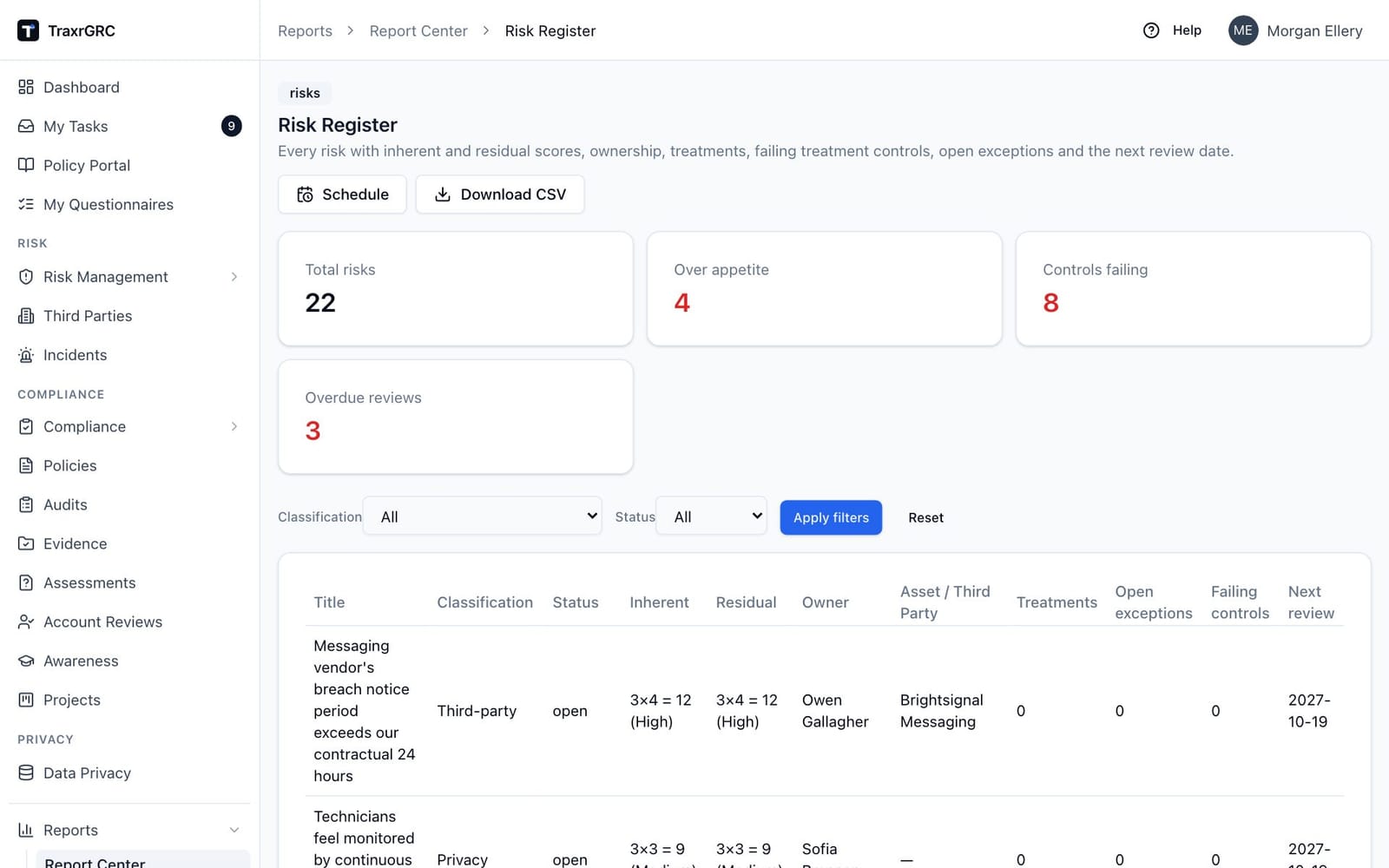Reset the filters
The image size is (1389, 868).
click(925, 517)
